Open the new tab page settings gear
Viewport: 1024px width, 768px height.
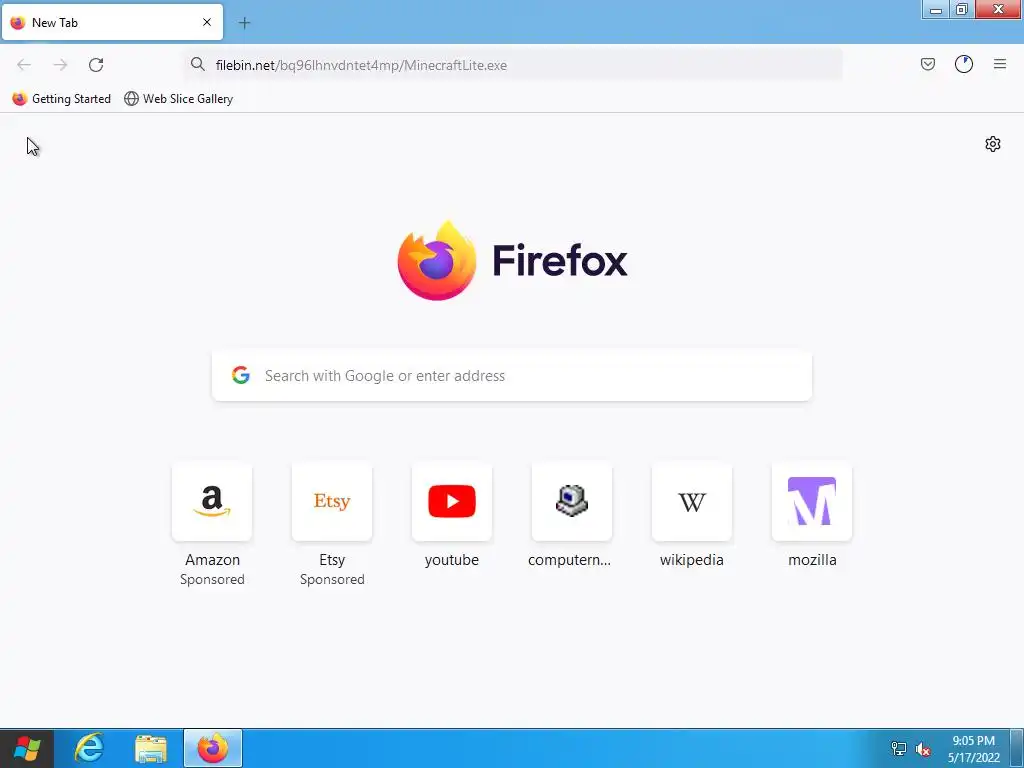pyautogui.click(x=993, y=144)
